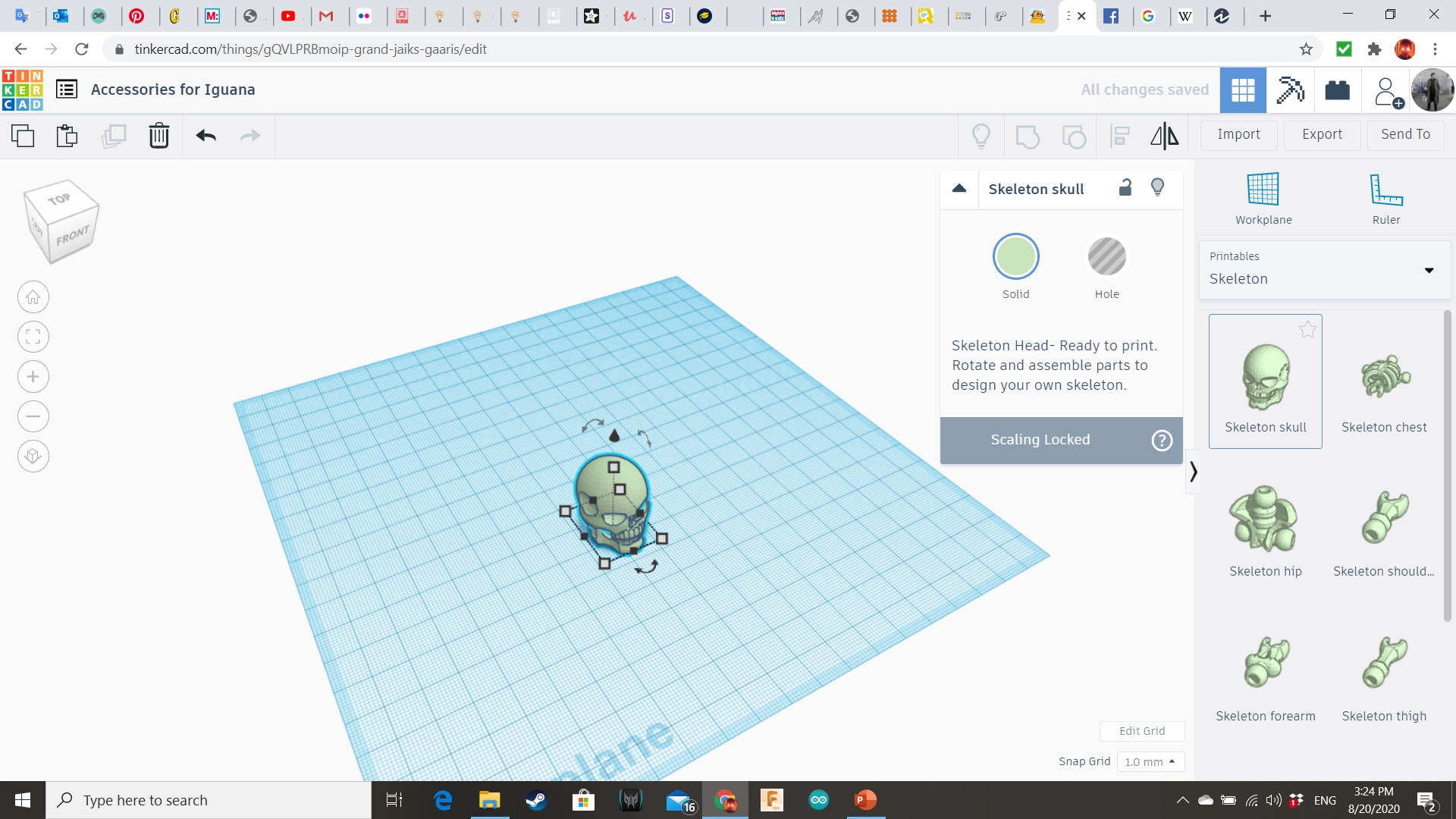Collapse the Skeleton skull inspector panel

pos(959,188)
